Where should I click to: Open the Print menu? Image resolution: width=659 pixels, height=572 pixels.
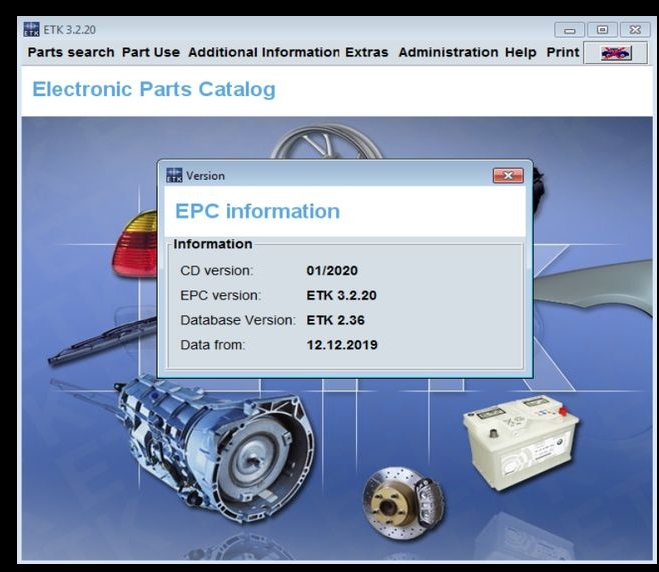pos(562,53)
